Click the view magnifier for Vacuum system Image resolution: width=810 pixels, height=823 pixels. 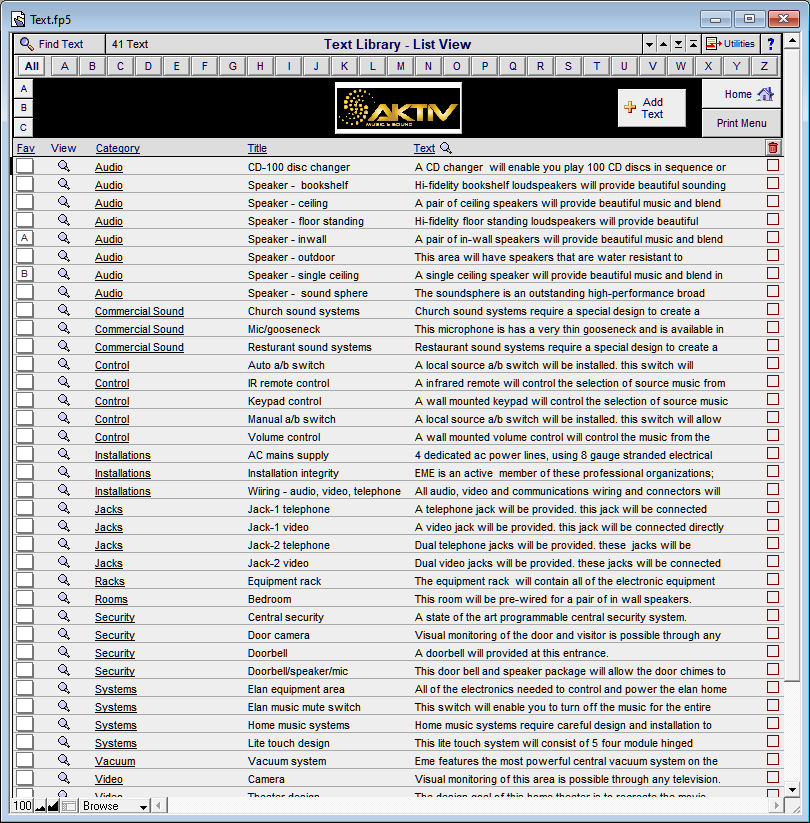coord(64,760)
